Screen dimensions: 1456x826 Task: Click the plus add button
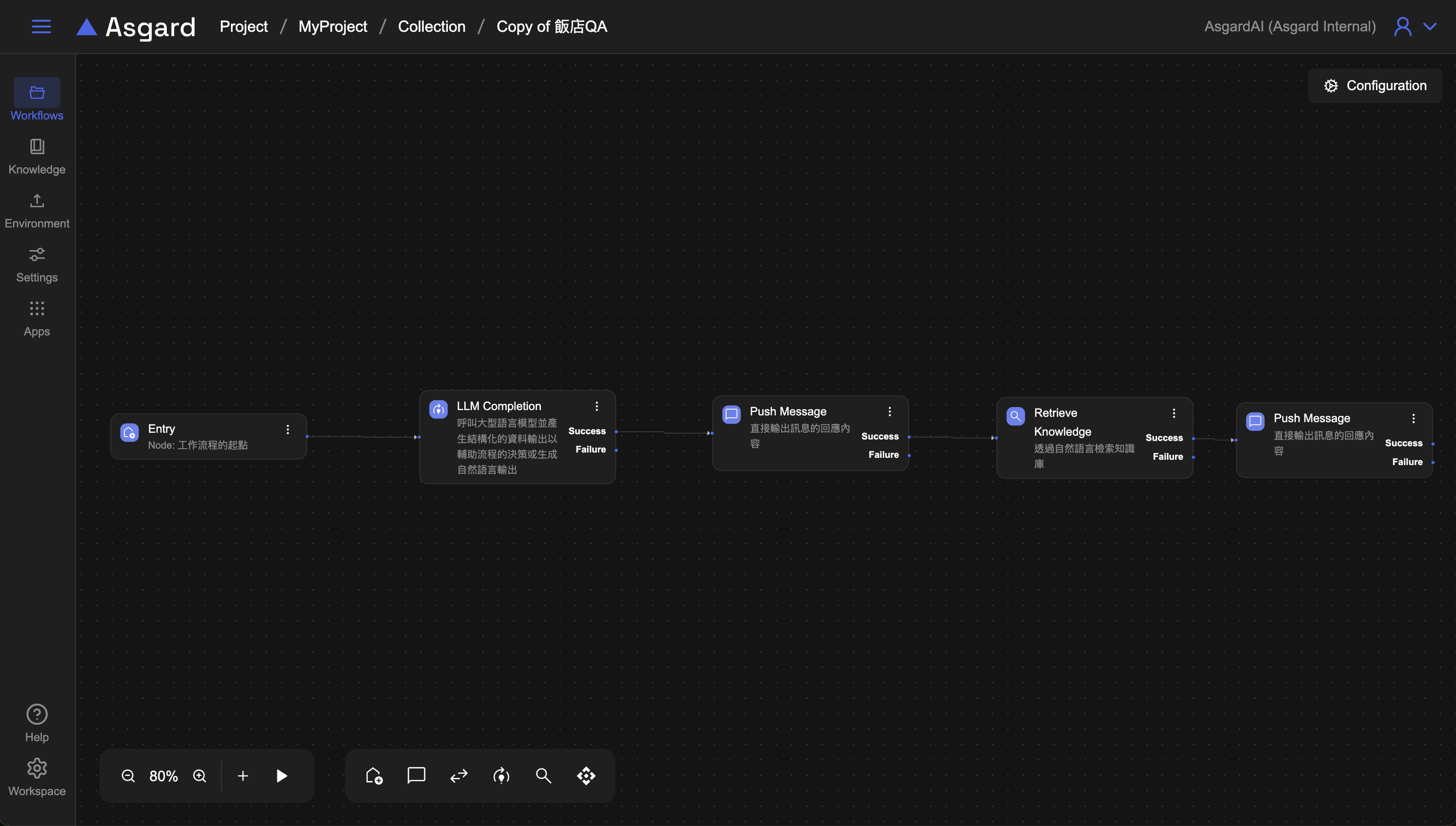coord(243,775)
